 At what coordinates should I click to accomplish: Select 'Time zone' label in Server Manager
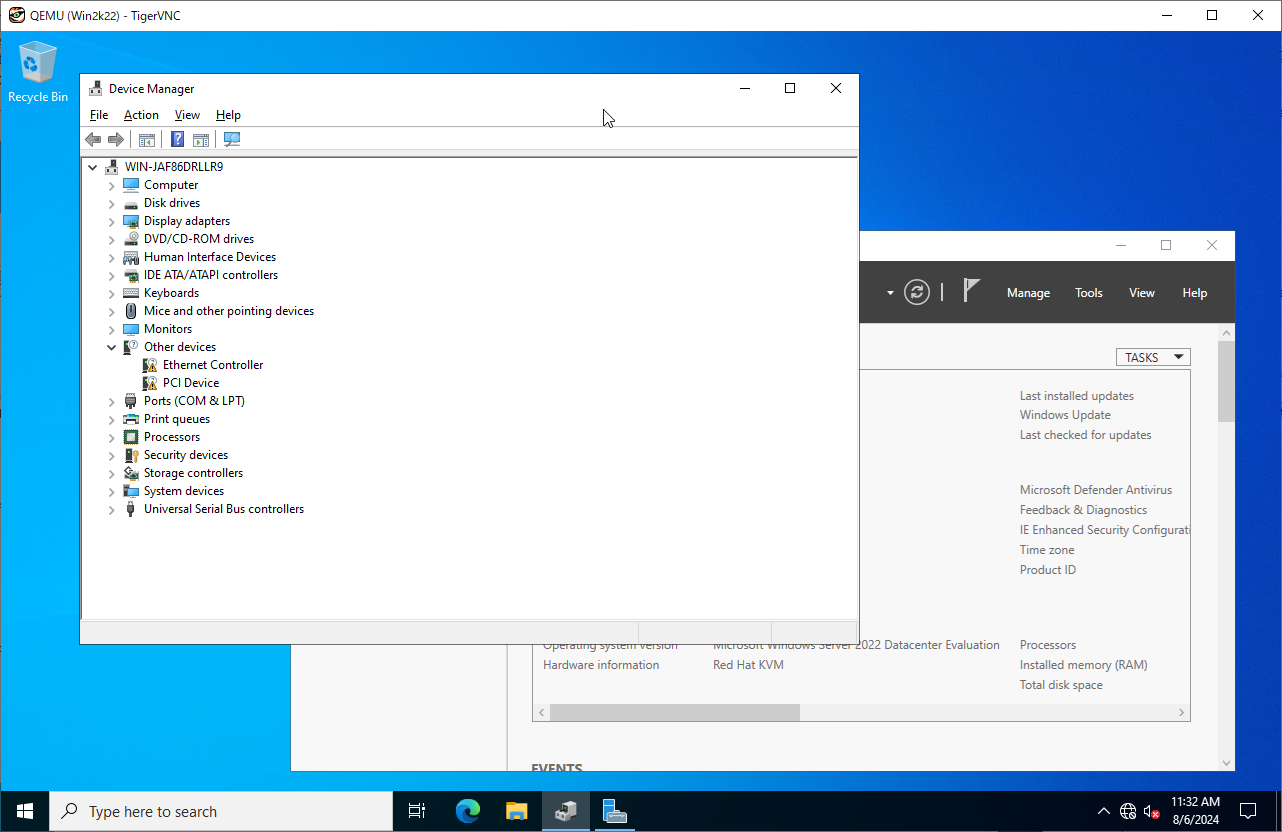click(1047, 550)
